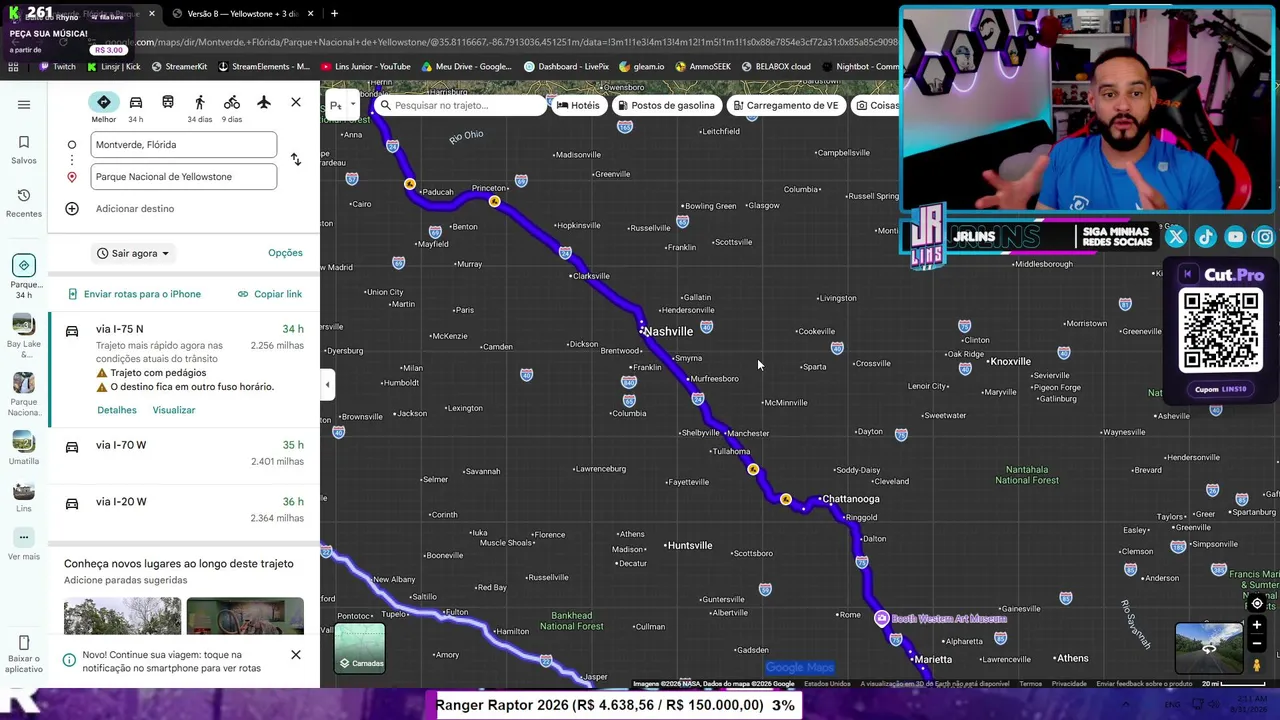This screenshot has height=720, width=1280.
Task: Click the Montverde, Flórida origin field
Action: point(184,145)
